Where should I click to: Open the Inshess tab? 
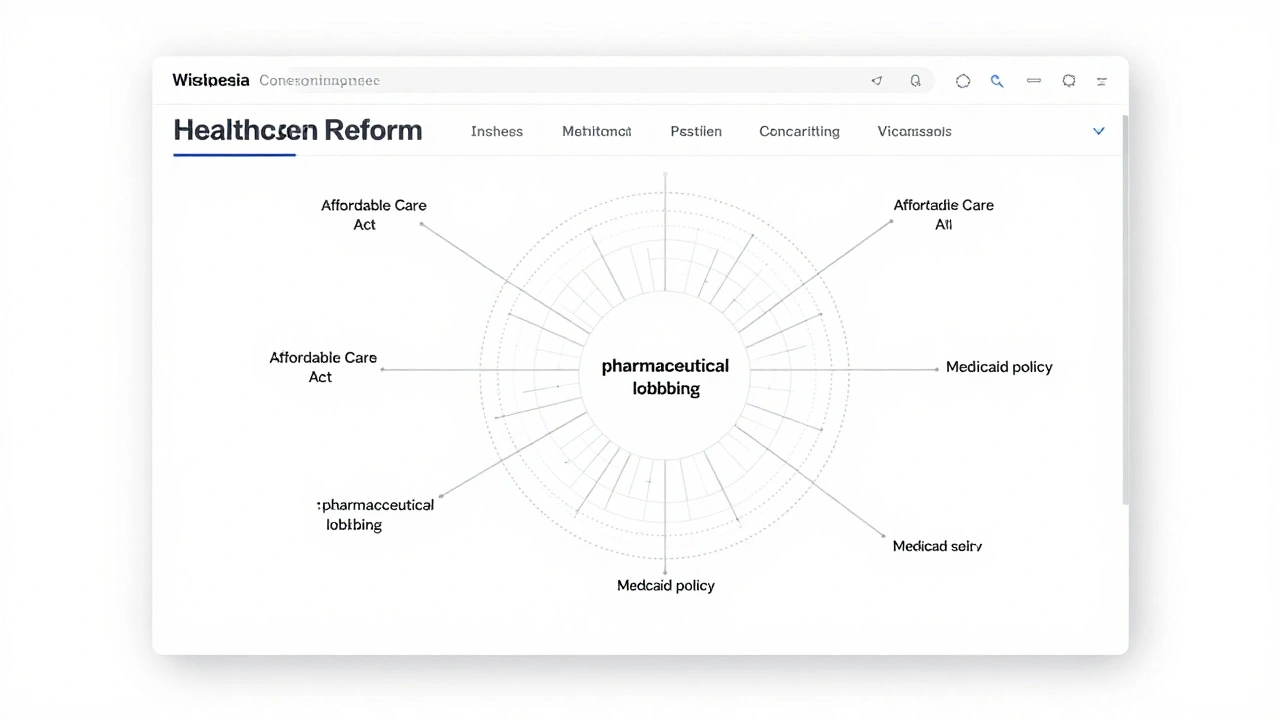[x=497, y=131]
